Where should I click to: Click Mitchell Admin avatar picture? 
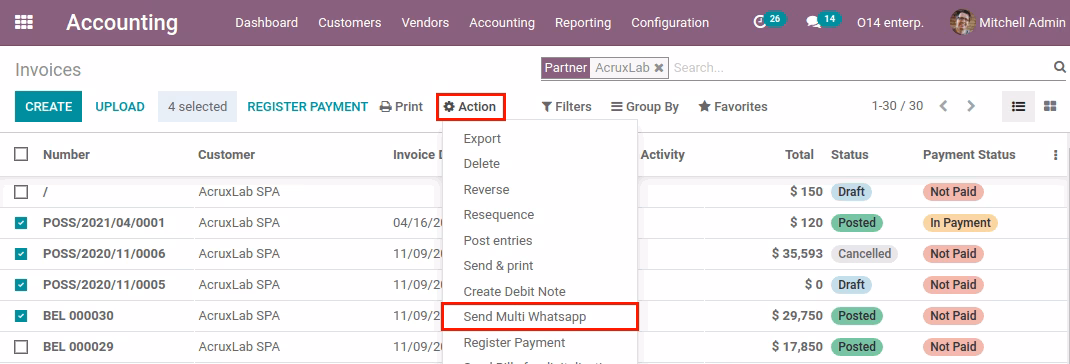click(962, 23)
